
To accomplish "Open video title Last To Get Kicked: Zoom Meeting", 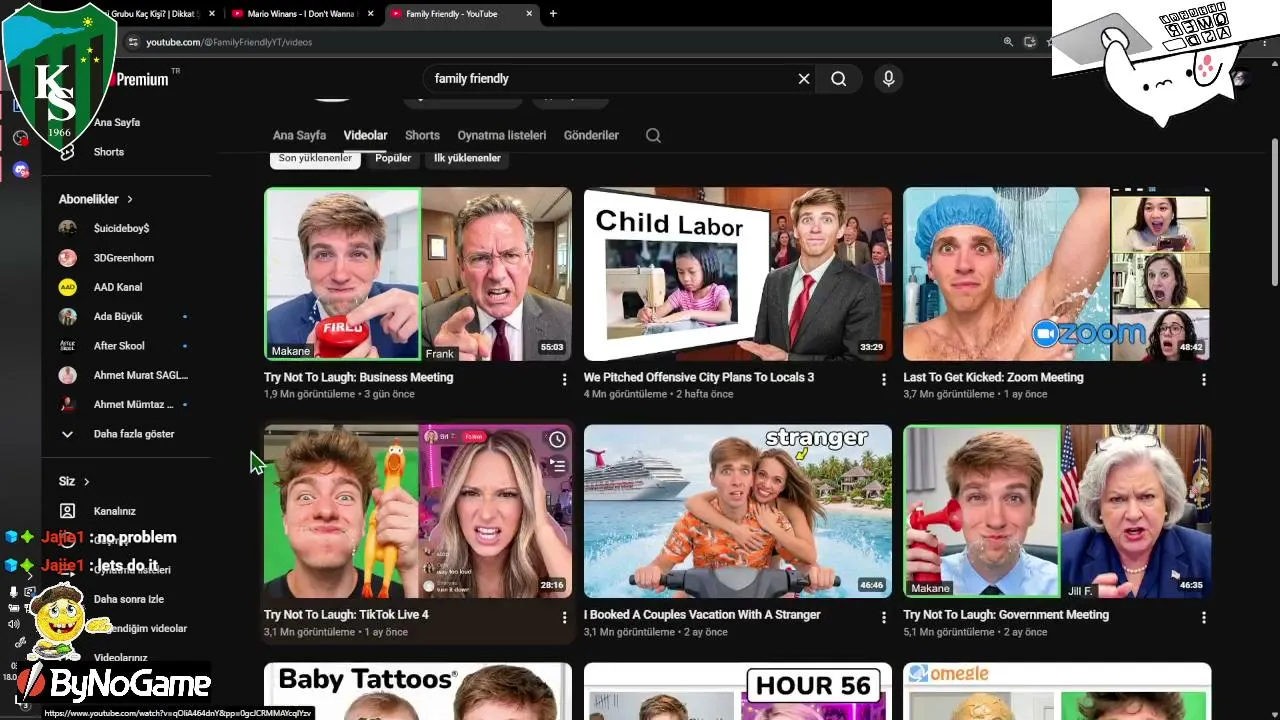I will [x=993, y=377].
